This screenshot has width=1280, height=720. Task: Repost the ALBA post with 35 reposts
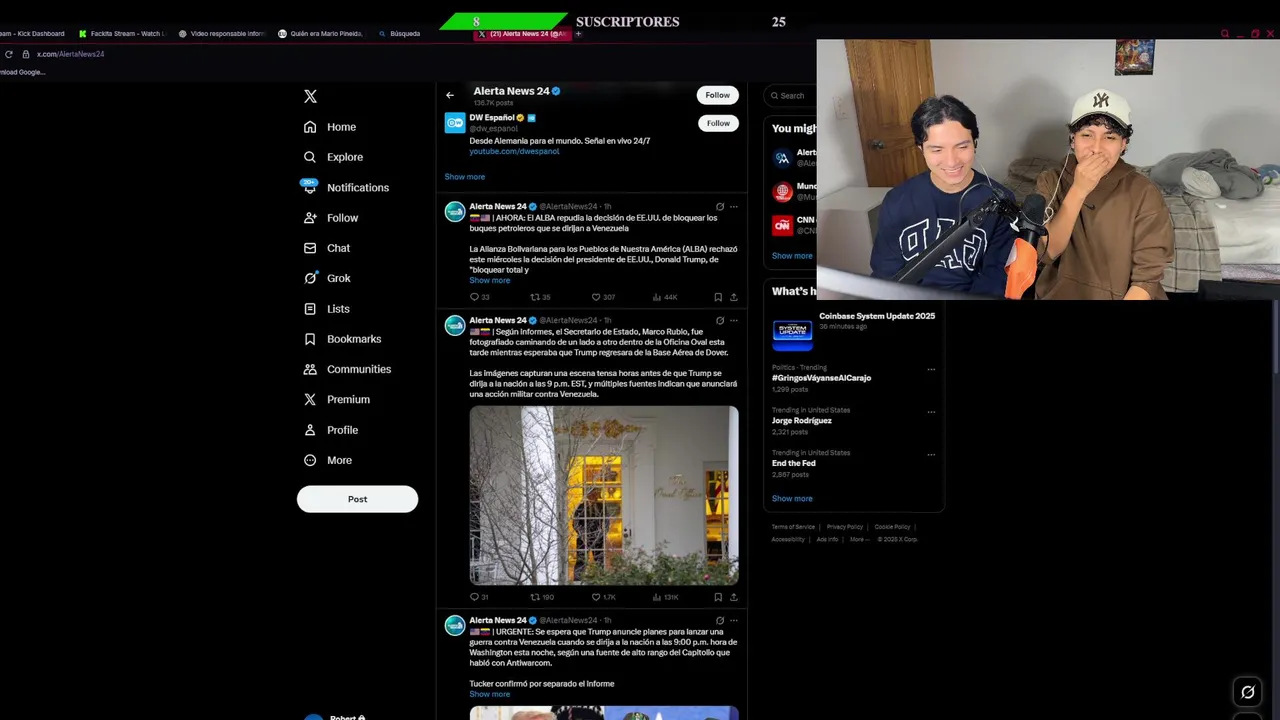pyautogui.click(x=540, y=297)
